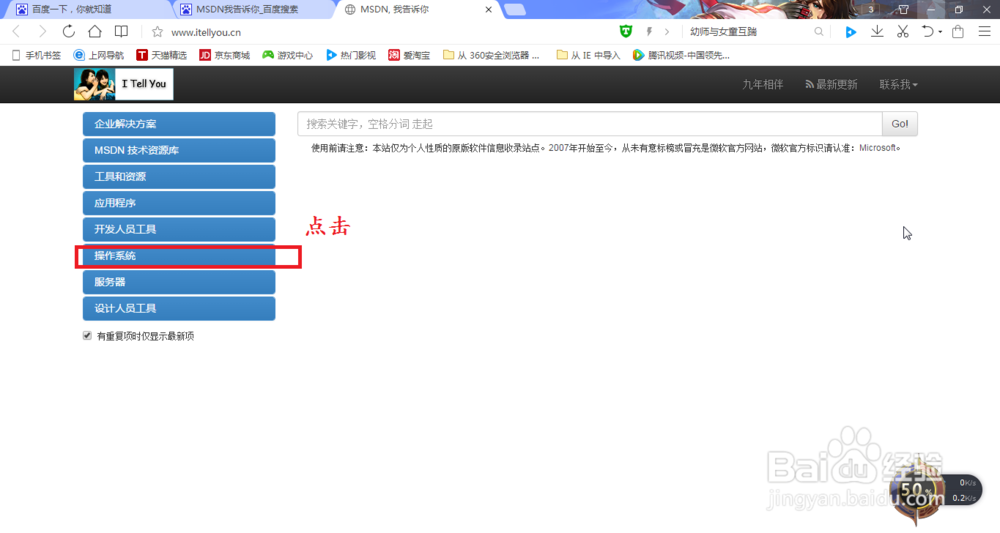Open the 最新更新 RSS link

[x=831, y=84]
